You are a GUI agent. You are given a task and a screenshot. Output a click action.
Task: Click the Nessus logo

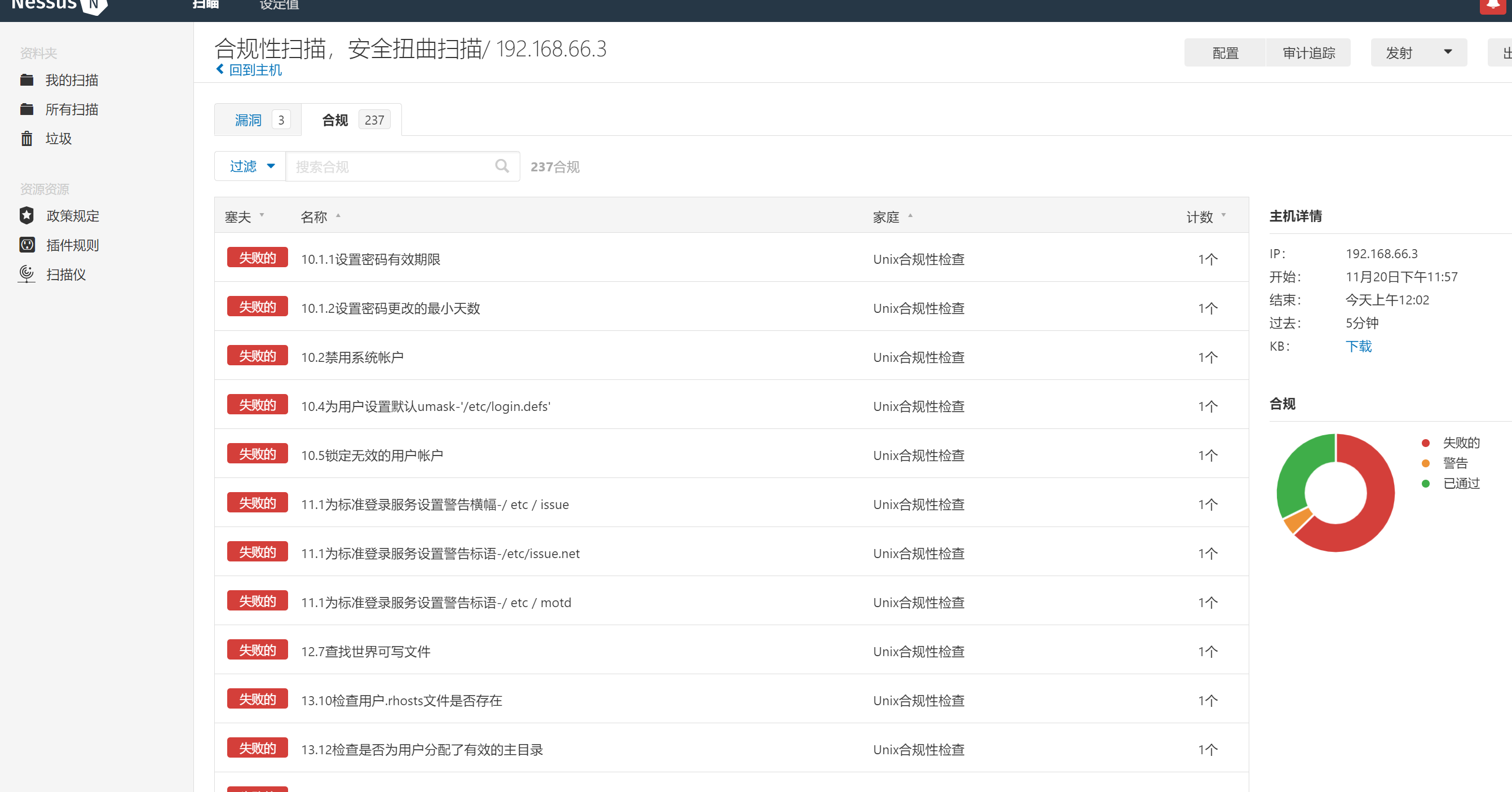[59, 5]
